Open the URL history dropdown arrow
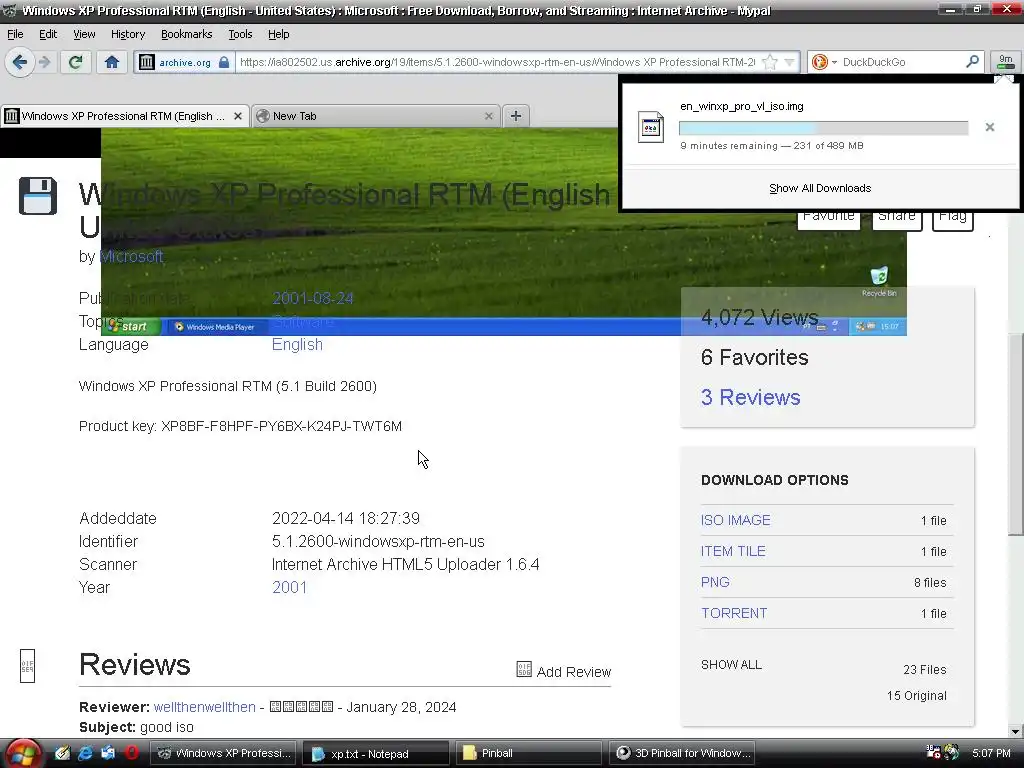Screen dimensions: 1024x768 (x=790, y=62)
